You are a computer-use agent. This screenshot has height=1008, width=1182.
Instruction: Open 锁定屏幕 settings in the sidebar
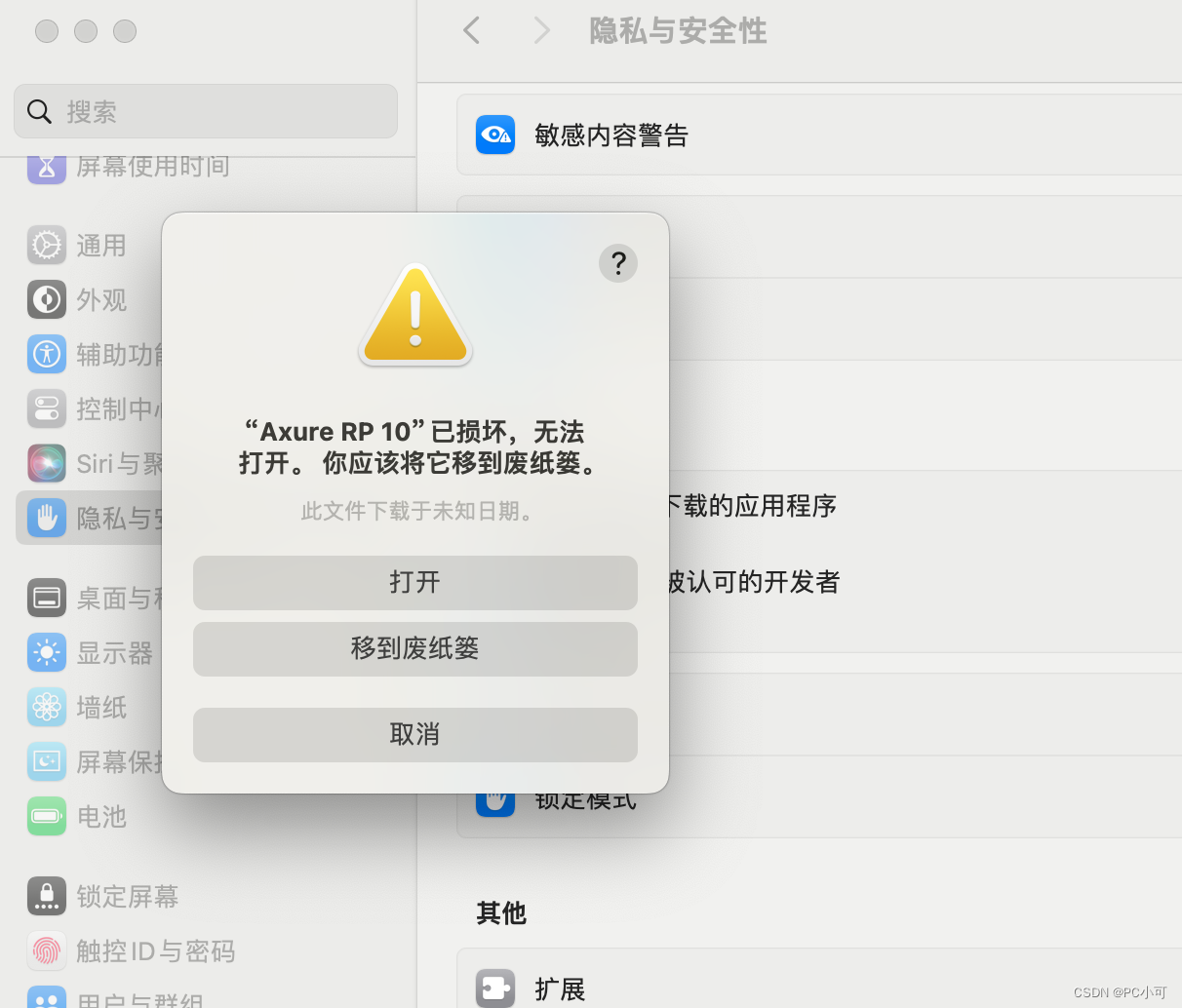pos(103,896)
